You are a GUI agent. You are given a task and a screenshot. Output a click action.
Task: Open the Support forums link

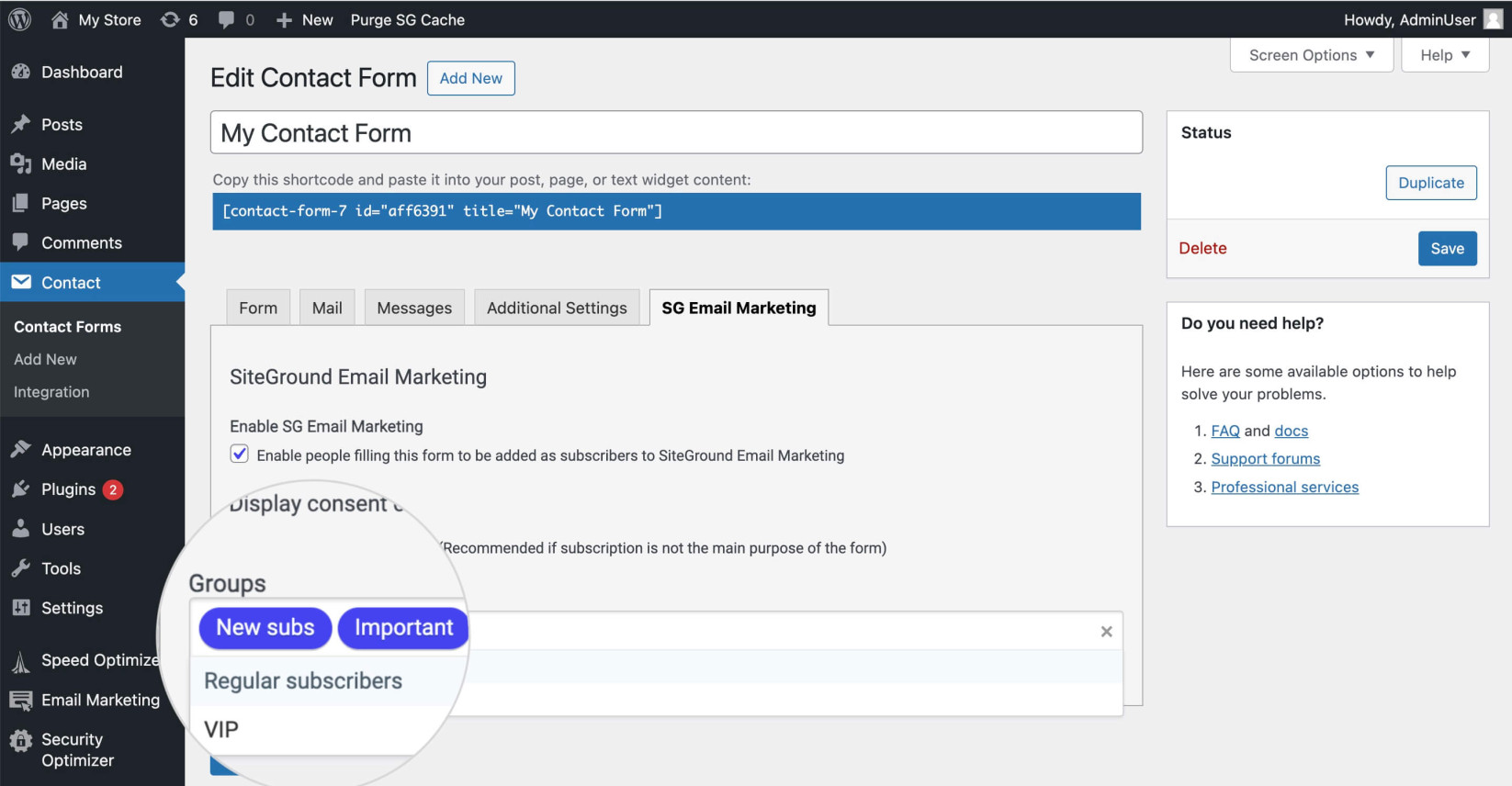(x=1265, y=459)
